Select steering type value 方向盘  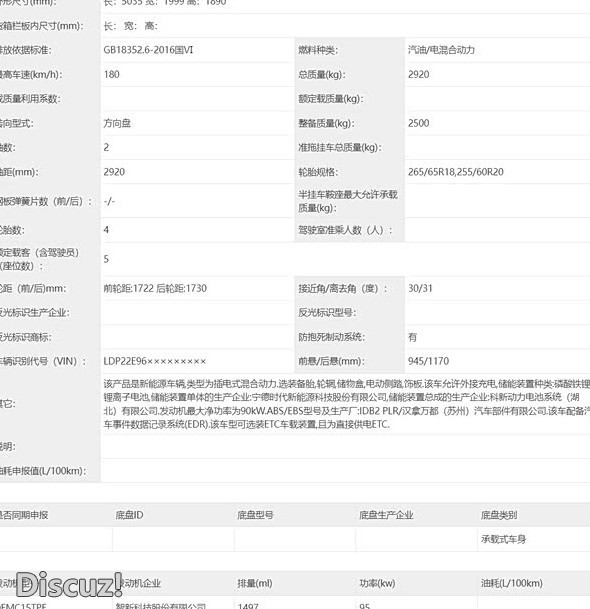[117, 123]
